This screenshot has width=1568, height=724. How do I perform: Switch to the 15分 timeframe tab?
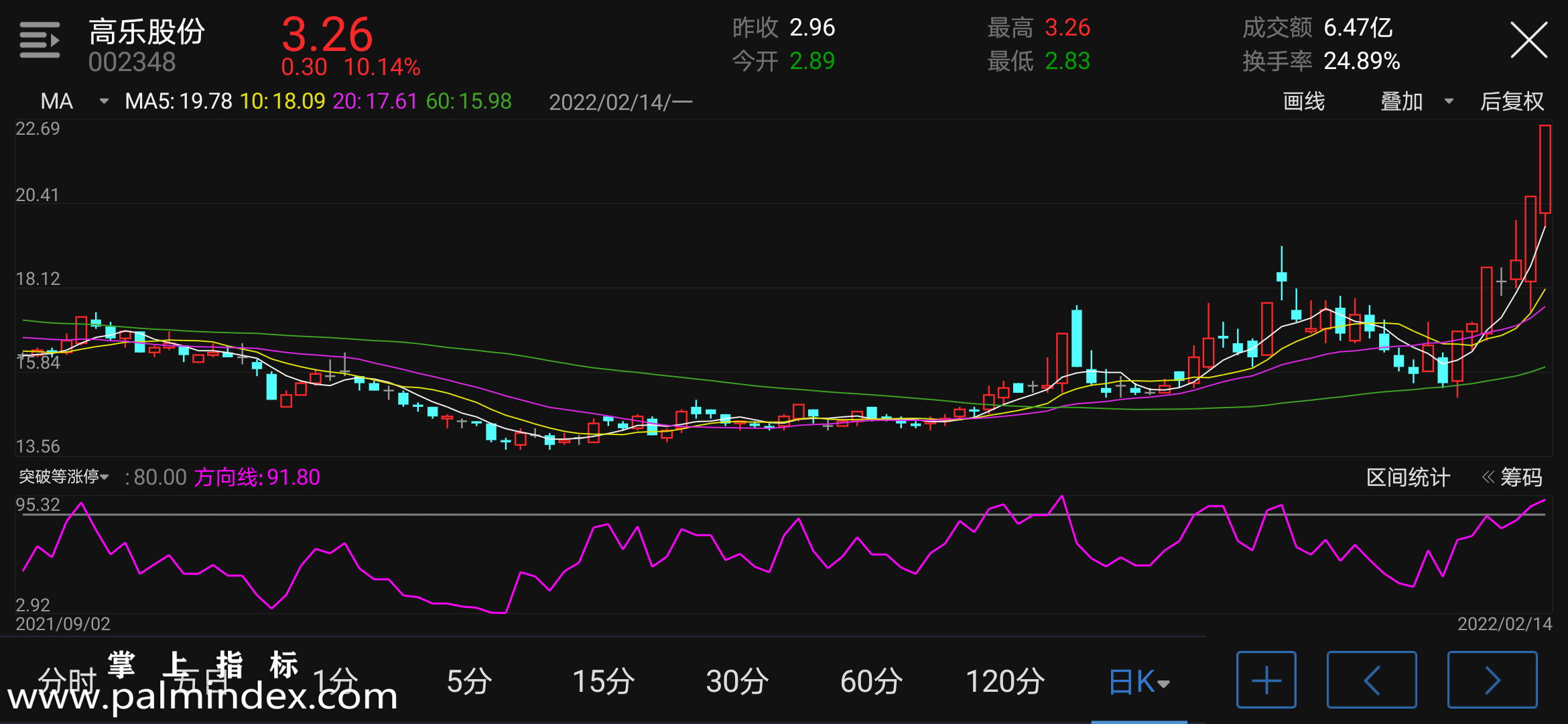point(603,681)
